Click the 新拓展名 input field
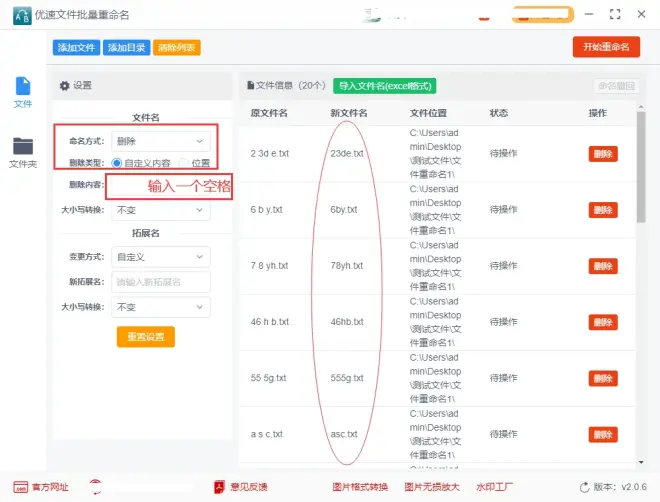The image size is (660, 502). 161,282
